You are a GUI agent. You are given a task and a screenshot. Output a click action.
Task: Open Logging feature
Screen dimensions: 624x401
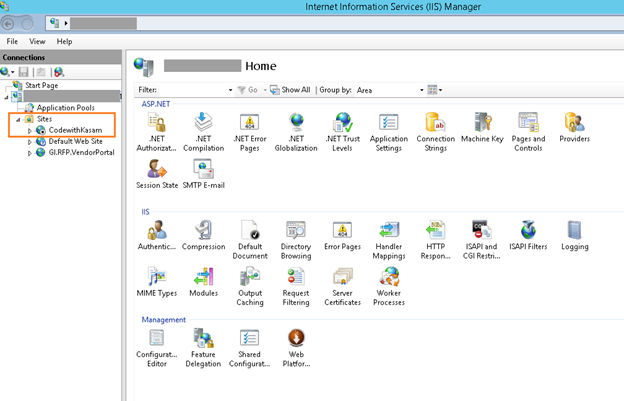575,236
